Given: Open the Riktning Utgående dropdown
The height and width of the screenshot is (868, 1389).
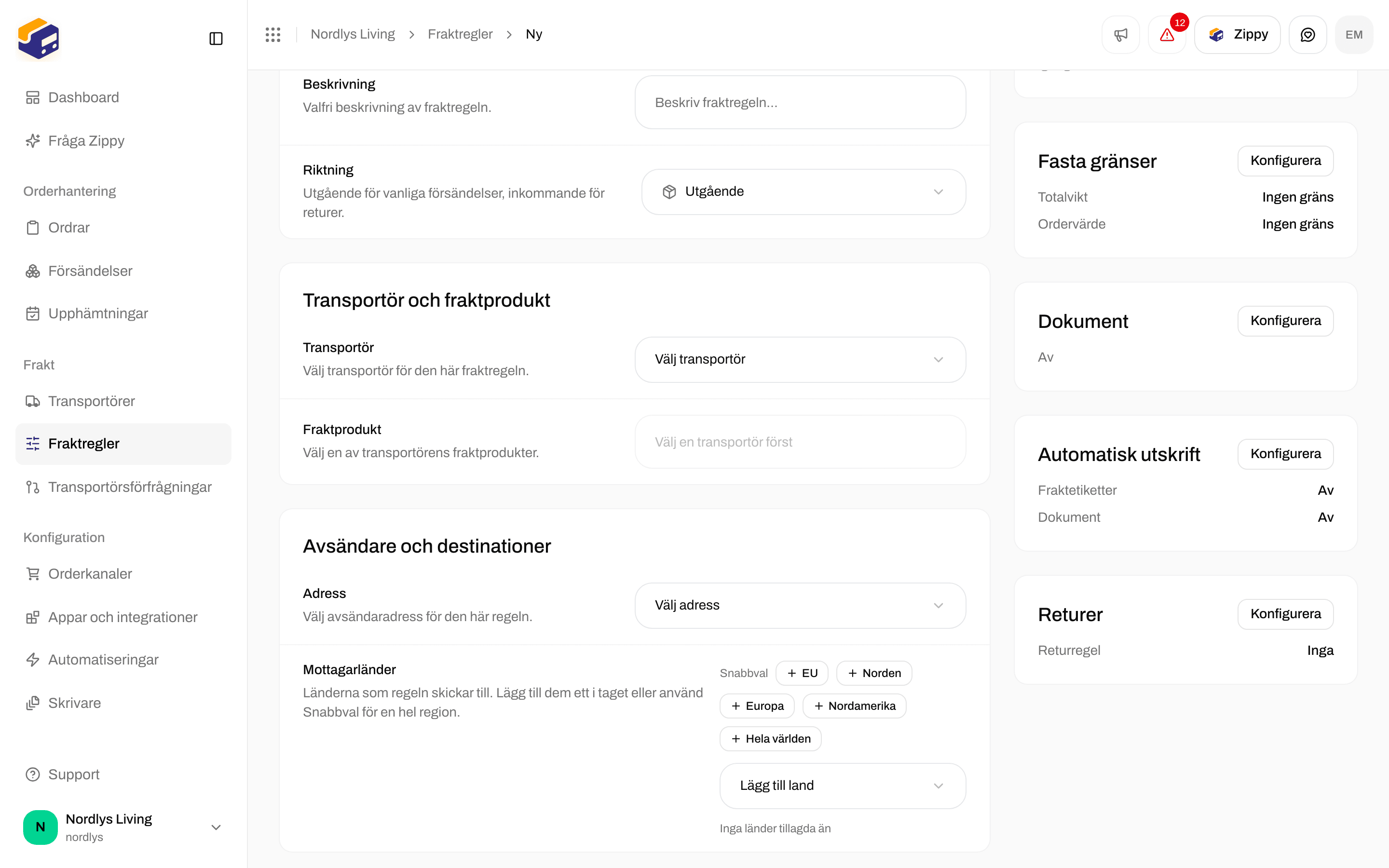Looking at the screenshot, I should tap(803, 192).
